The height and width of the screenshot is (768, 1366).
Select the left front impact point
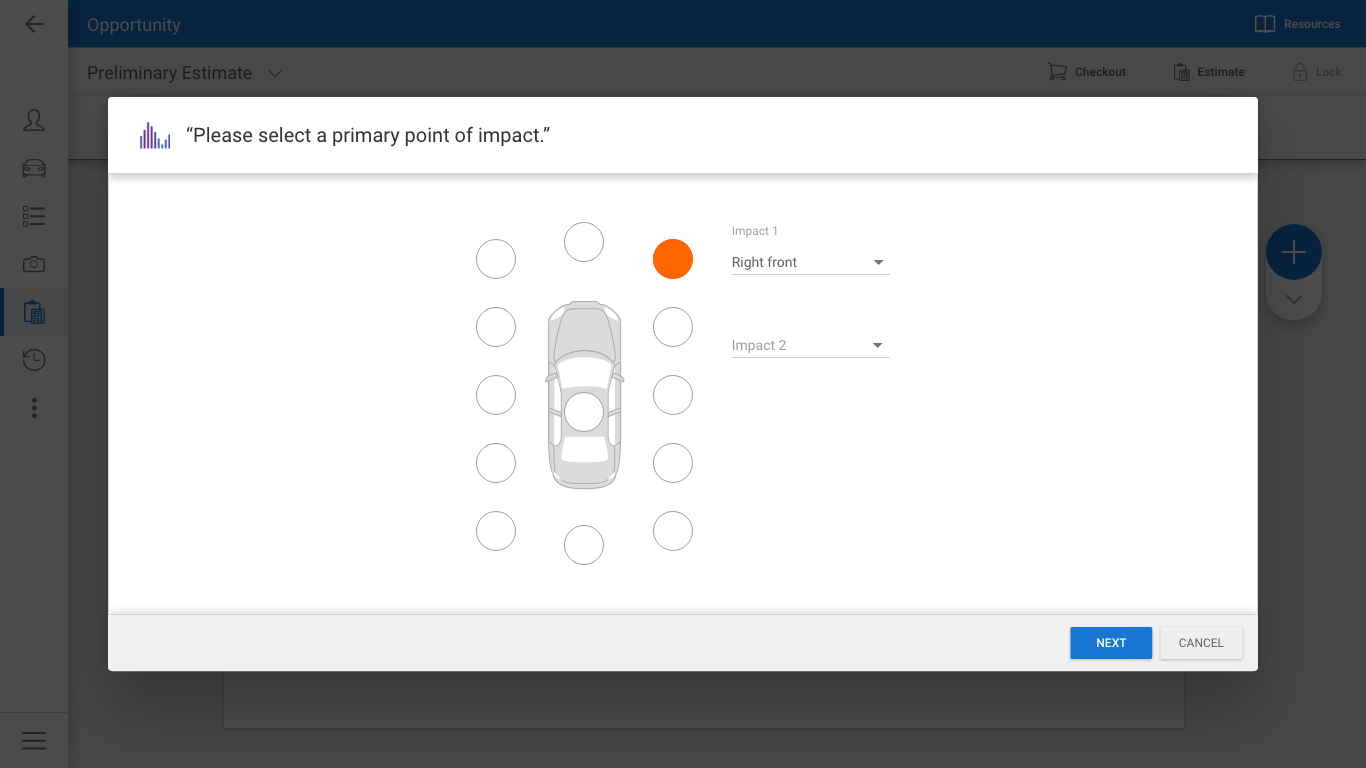point(496,259)
